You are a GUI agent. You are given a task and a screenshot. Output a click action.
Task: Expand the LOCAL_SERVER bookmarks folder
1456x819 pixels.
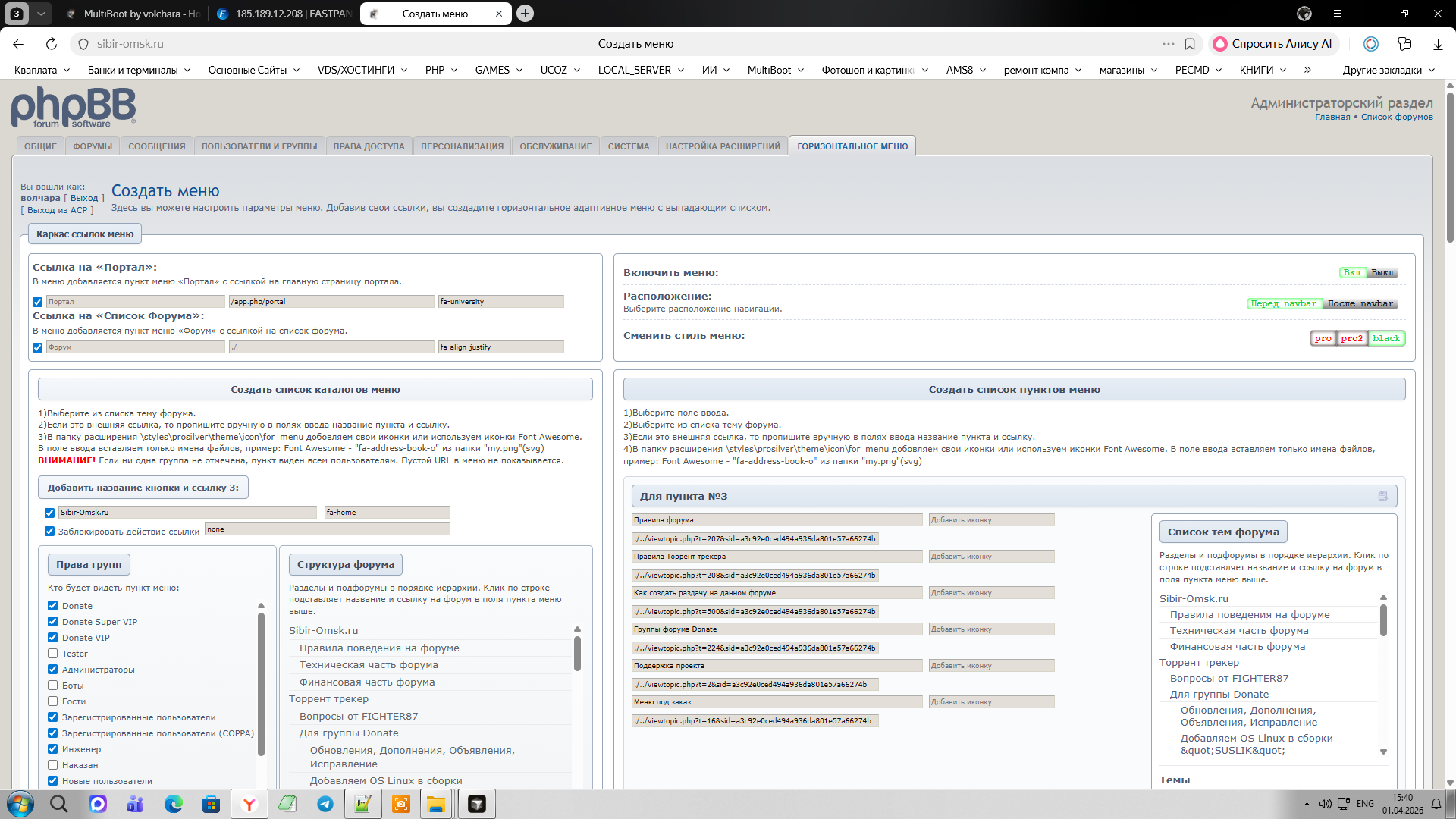pos(641,70)
